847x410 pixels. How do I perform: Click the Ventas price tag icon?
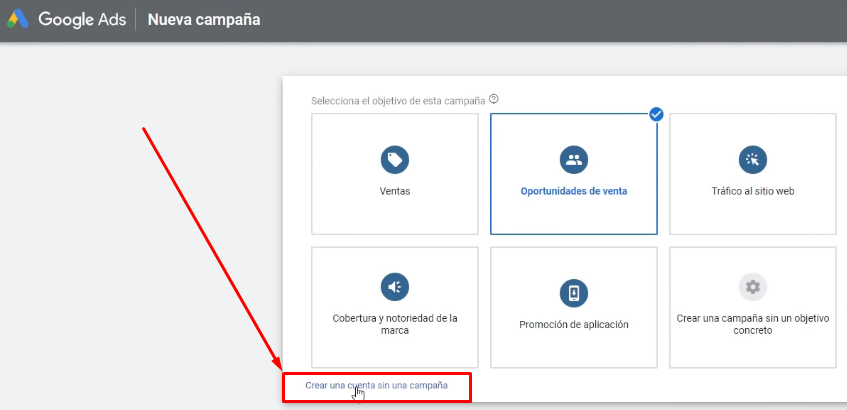point(395,159)
